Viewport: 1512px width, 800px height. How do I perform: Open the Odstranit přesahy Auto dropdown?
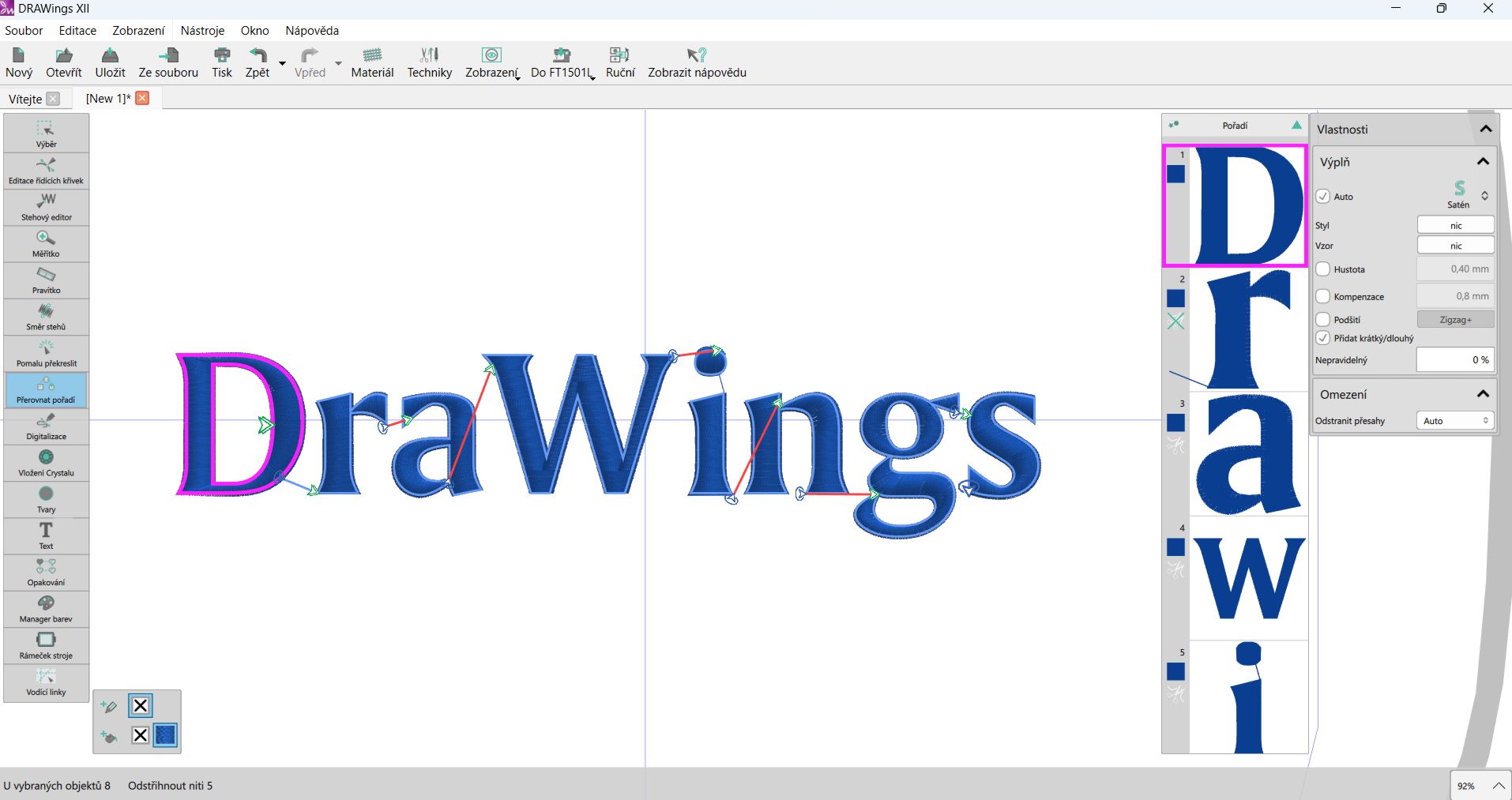pyautogui.click(x=1455, y=420)
